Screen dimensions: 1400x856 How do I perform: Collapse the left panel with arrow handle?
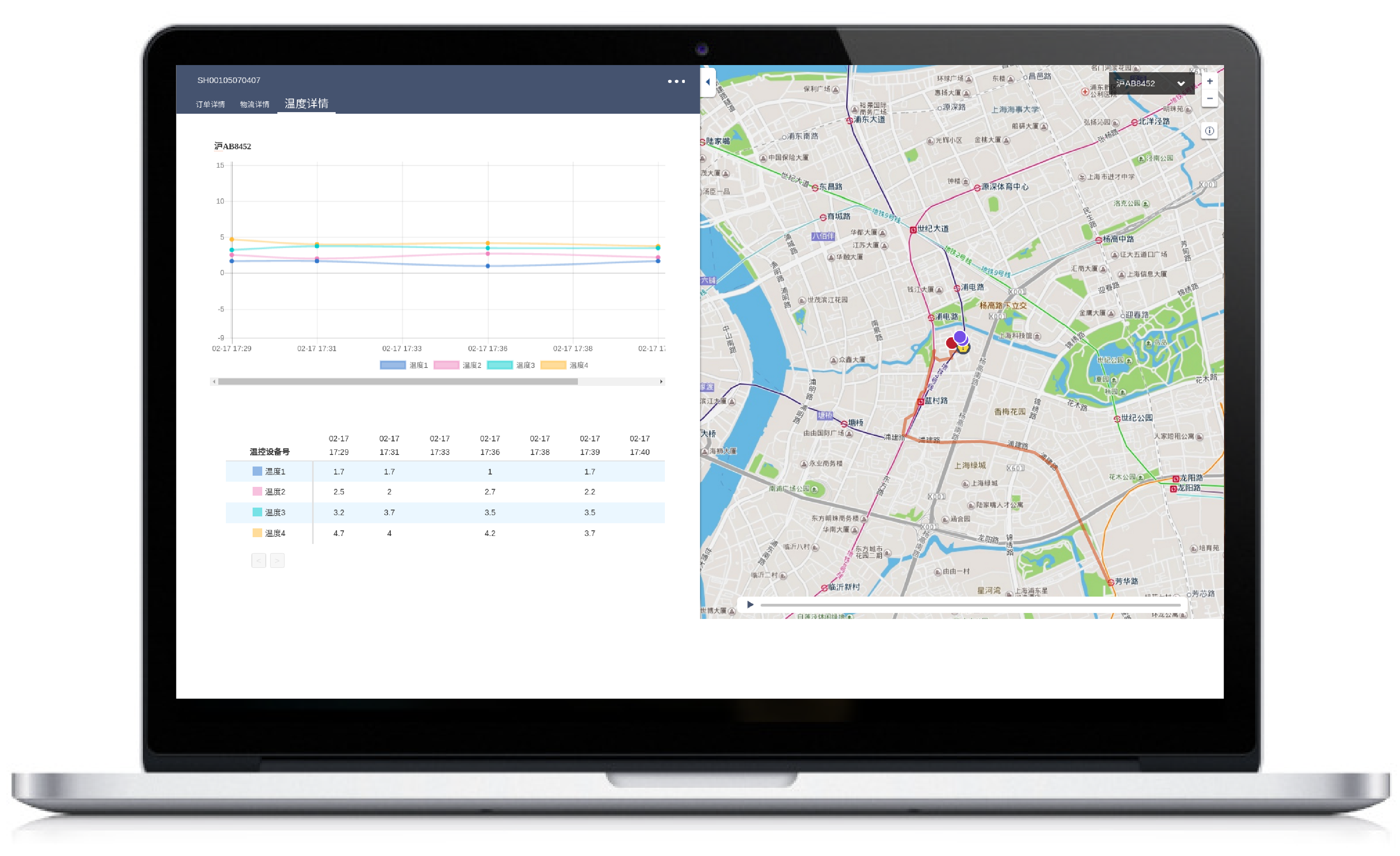pyautogui.click(x=708, y=82)
